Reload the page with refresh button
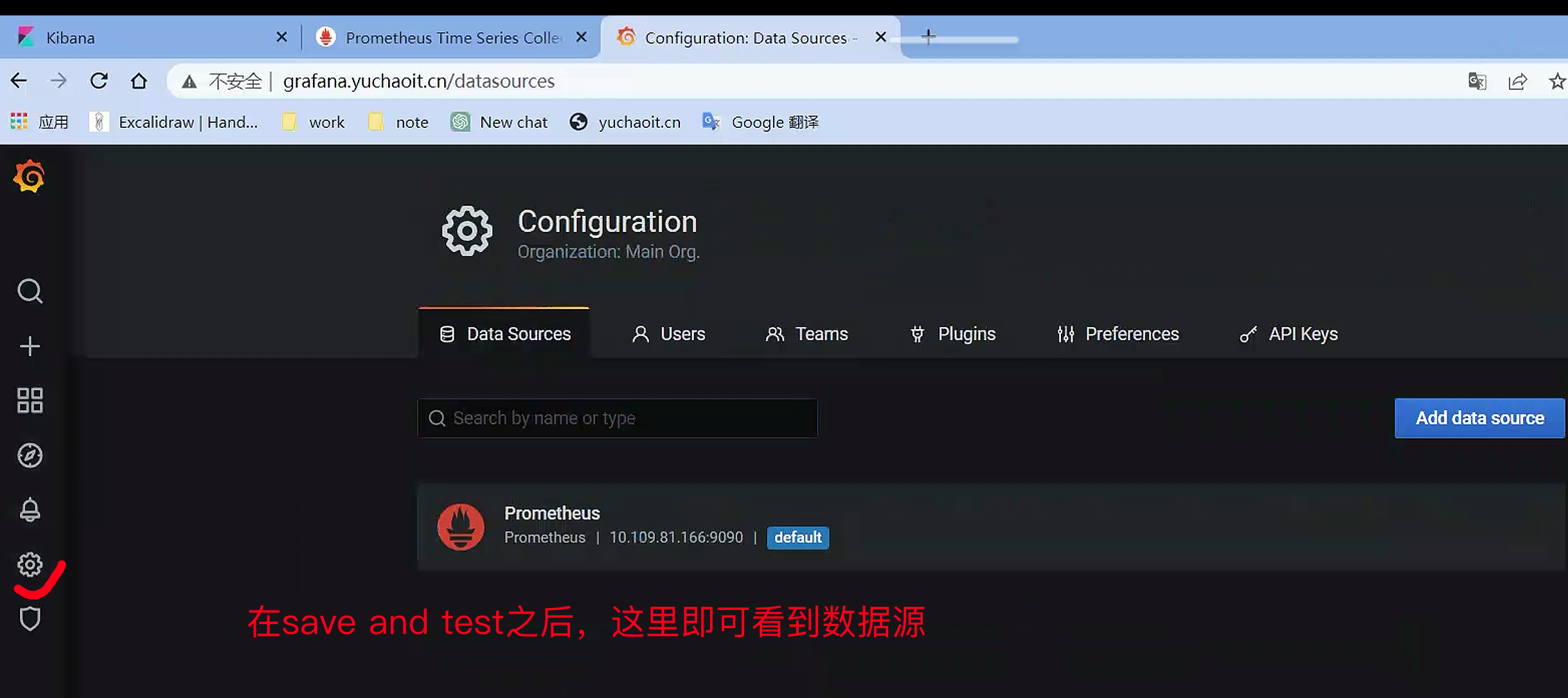This screenshot has height=698, width=1568. click(x=99, y=81)
